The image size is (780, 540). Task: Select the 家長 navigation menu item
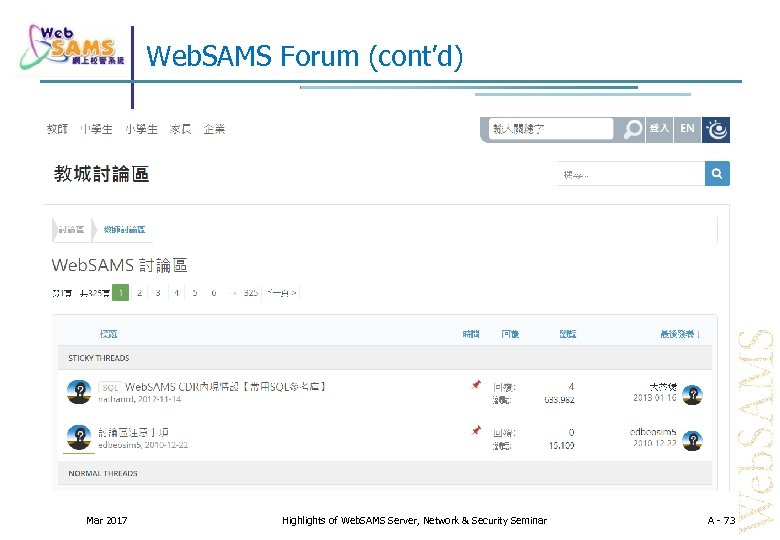pyautogui.click(x=180, y=129)
